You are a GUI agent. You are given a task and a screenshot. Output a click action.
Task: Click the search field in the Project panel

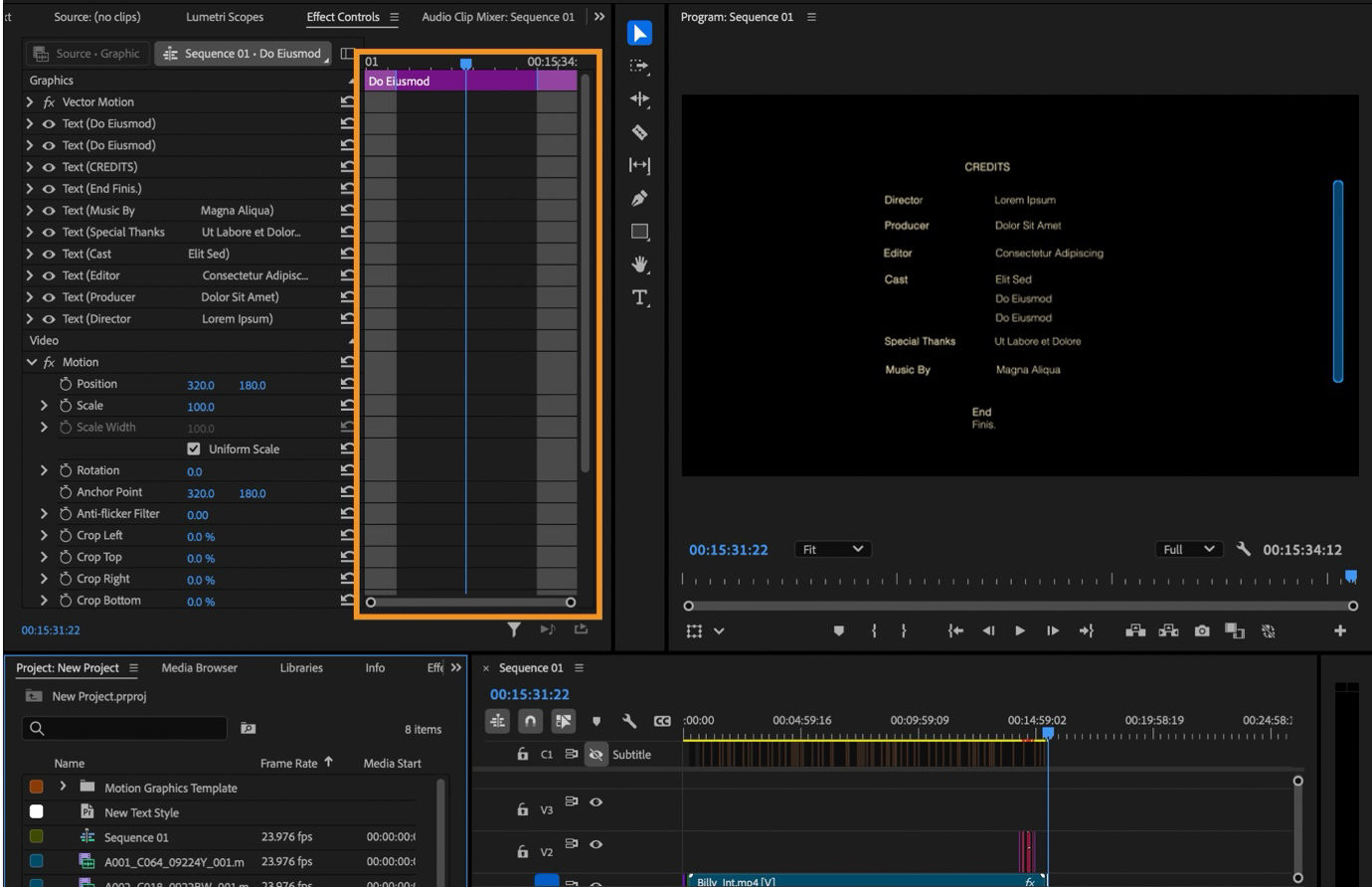click(124, 728)
